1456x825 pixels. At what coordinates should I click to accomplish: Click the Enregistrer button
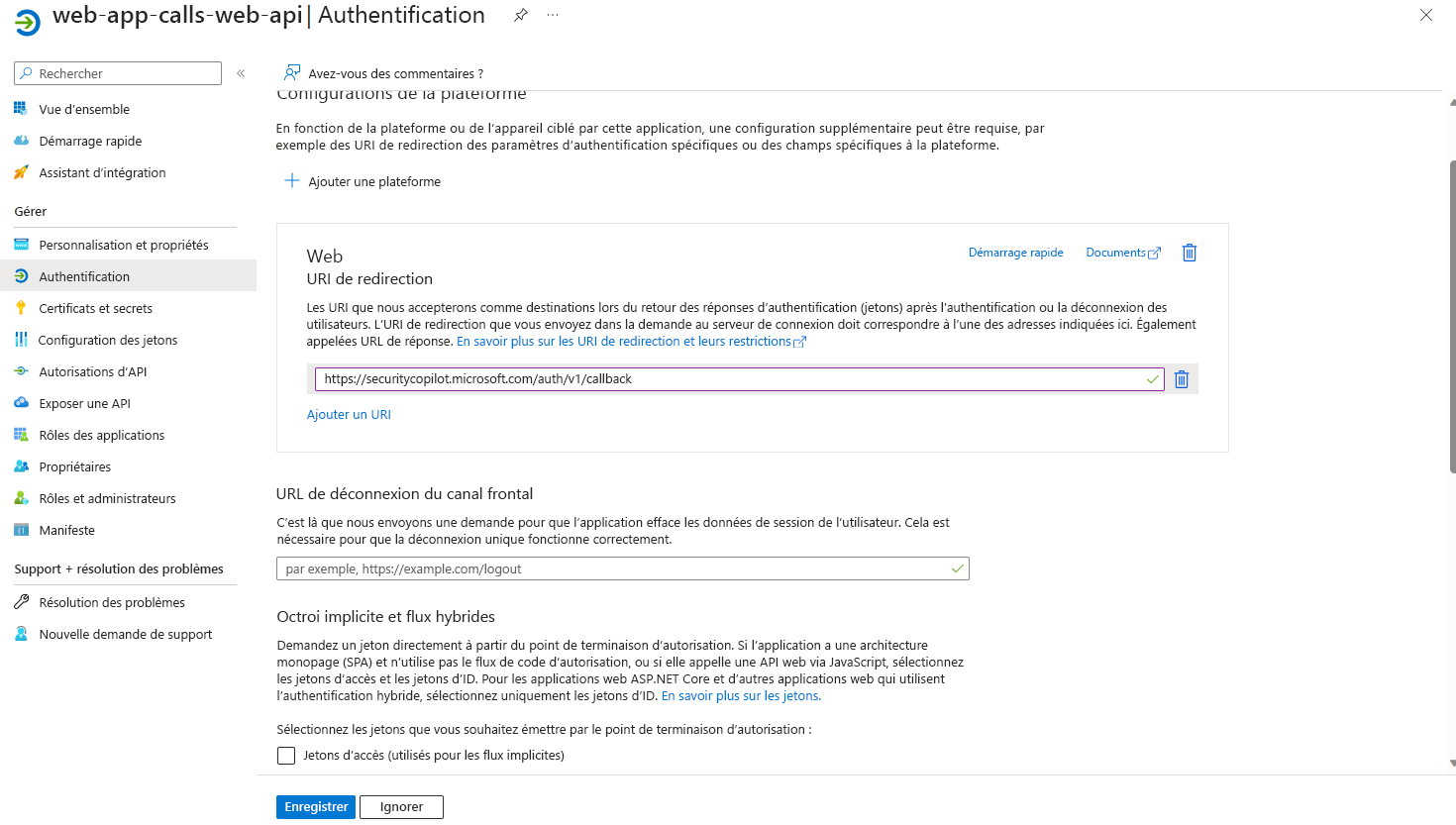click(315, 806)
